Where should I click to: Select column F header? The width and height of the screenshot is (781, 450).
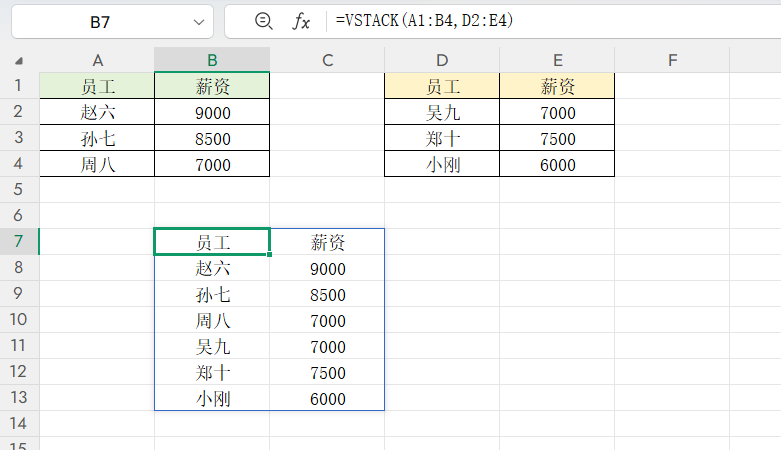click(x=672, y=60)
